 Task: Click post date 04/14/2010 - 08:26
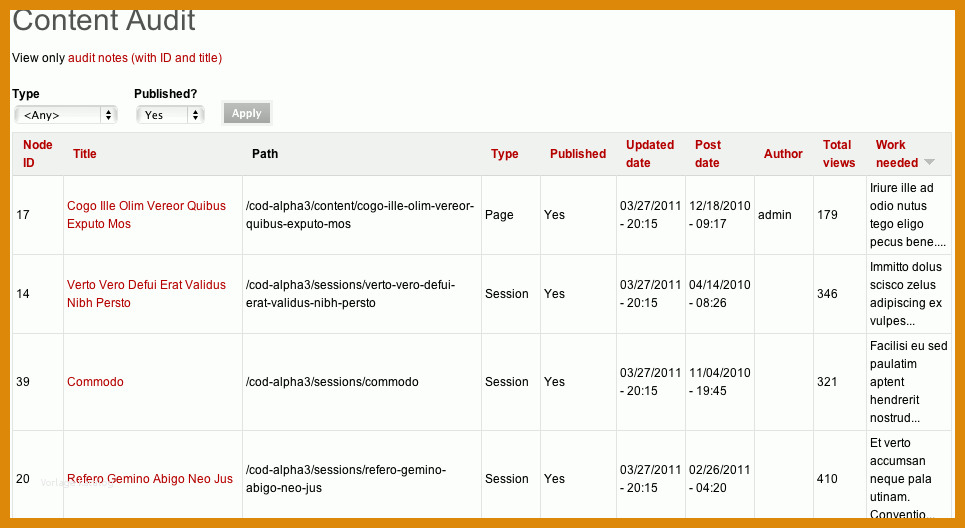[x=719, y=294]
